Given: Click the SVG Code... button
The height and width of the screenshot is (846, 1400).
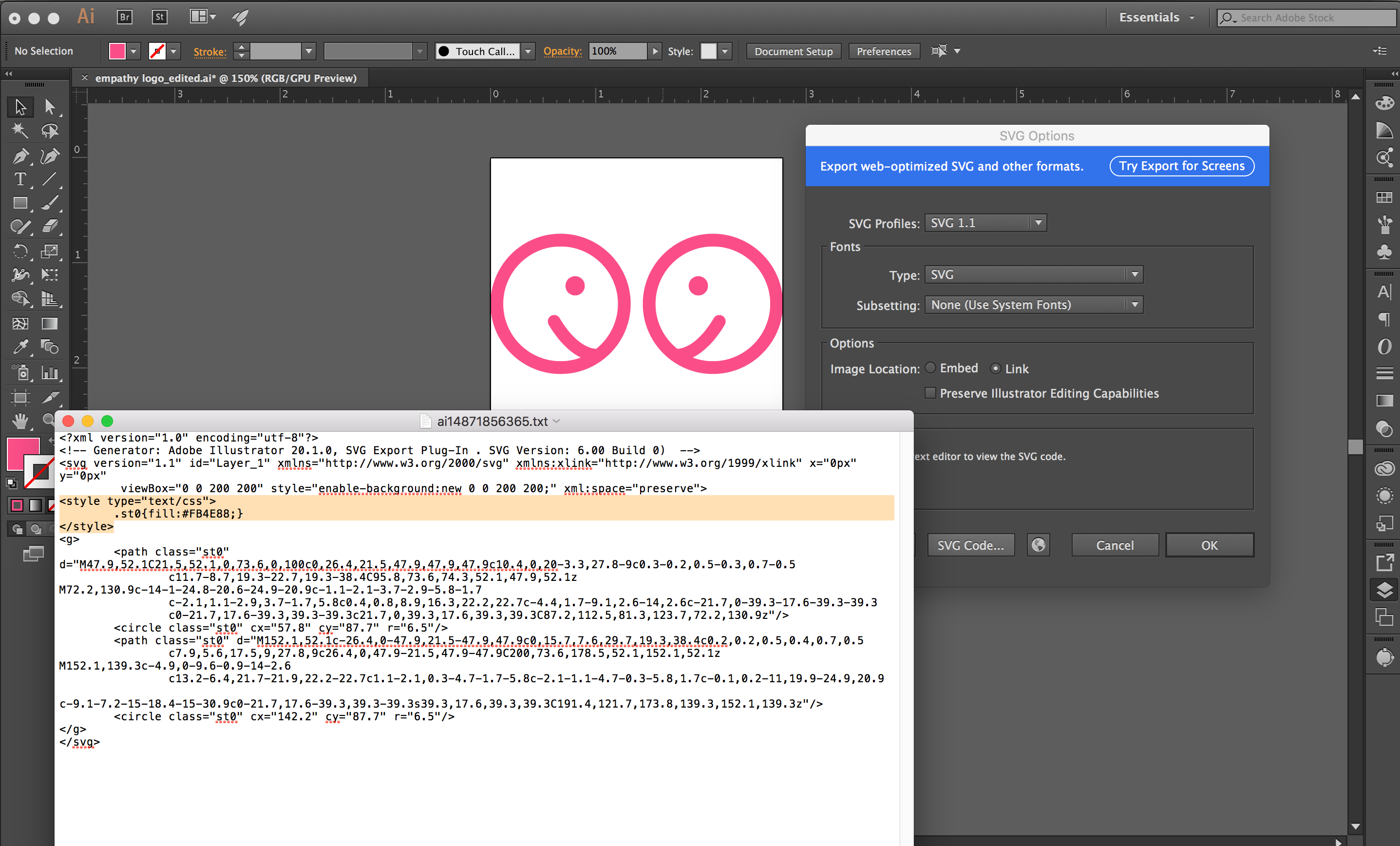Looking at the screenshot, I should pos(970,545).
